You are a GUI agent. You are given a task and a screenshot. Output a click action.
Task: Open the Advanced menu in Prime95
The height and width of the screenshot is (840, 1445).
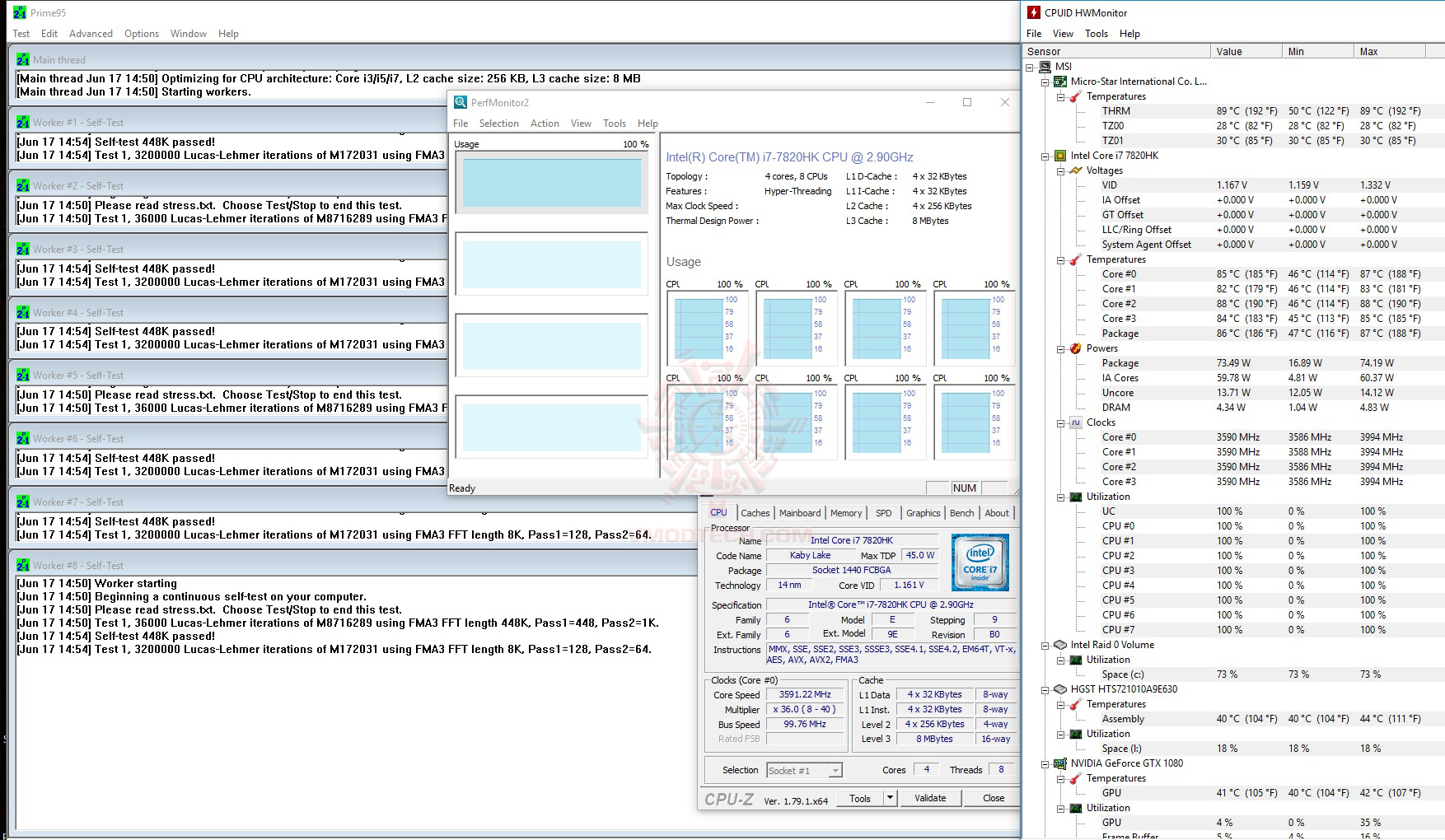(91, 34)
